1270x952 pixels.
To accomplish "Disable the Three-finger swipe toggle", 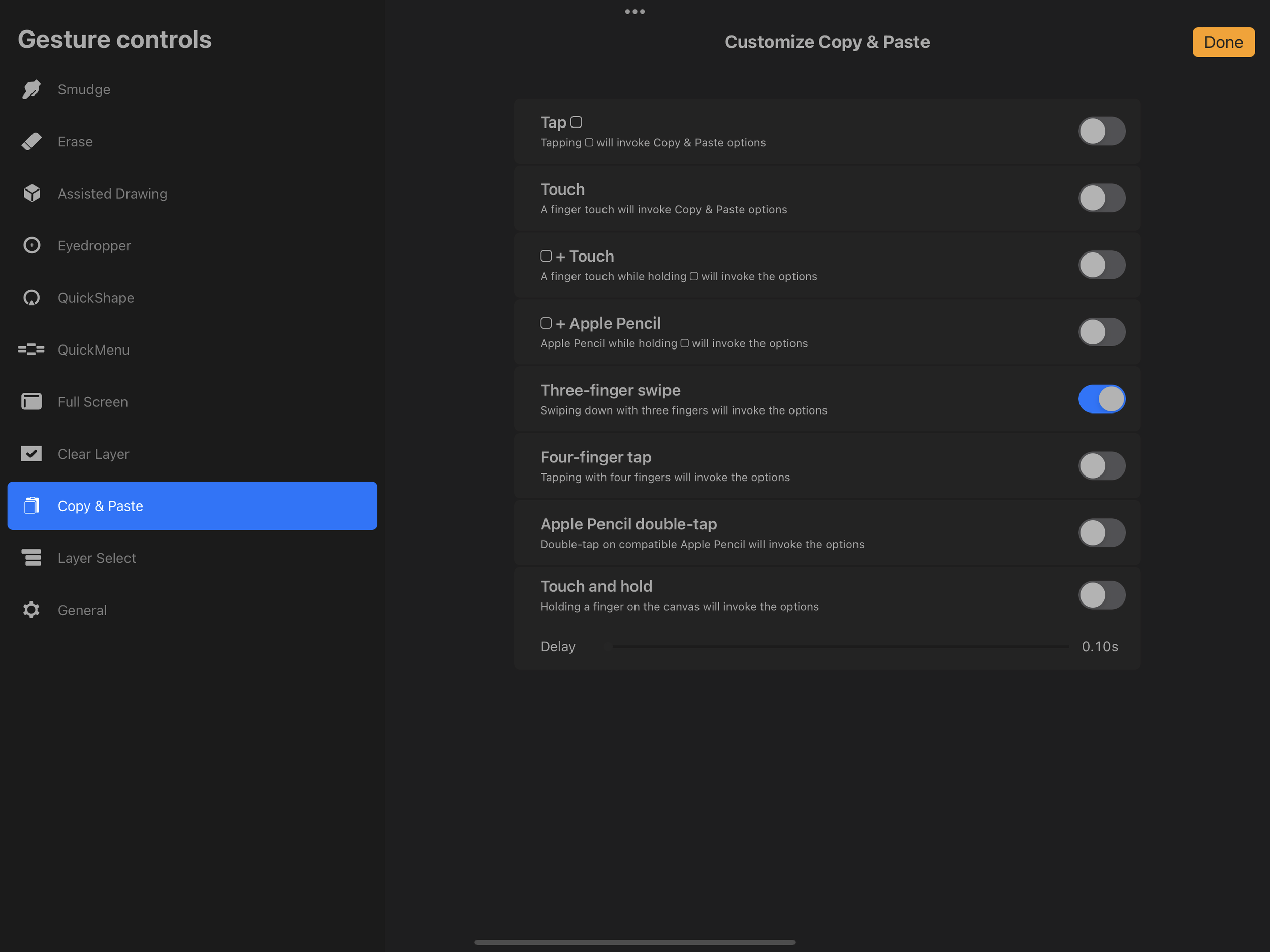I will [1101, 399].
